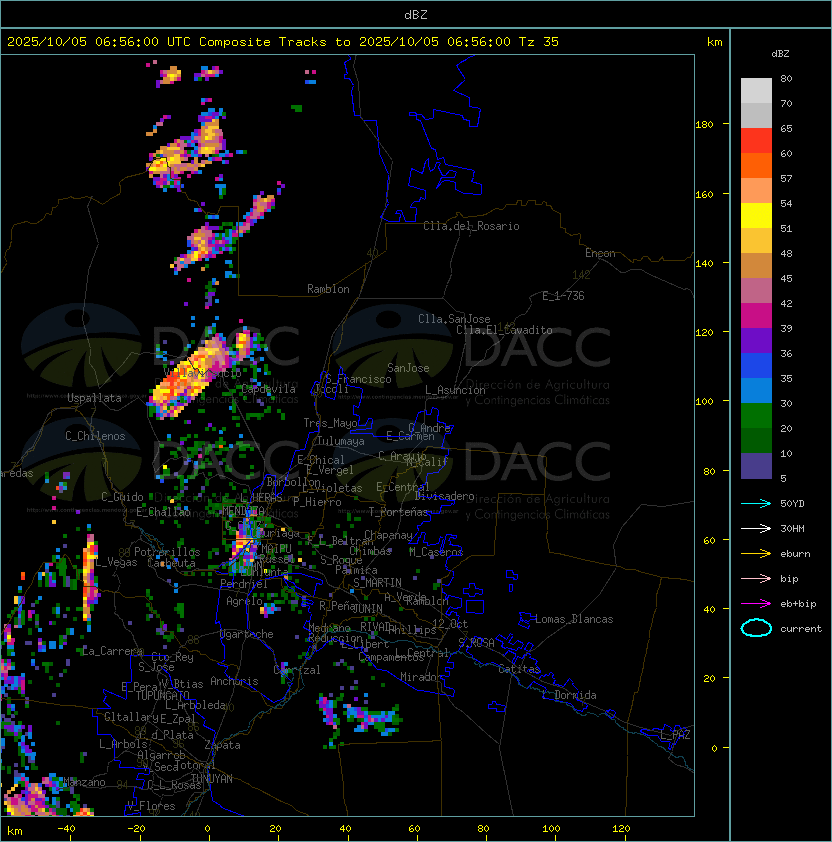The width and height of the screenshot is (832, 842).
Task: Click the 'Mirador' place label
Action: click(421, 677)
